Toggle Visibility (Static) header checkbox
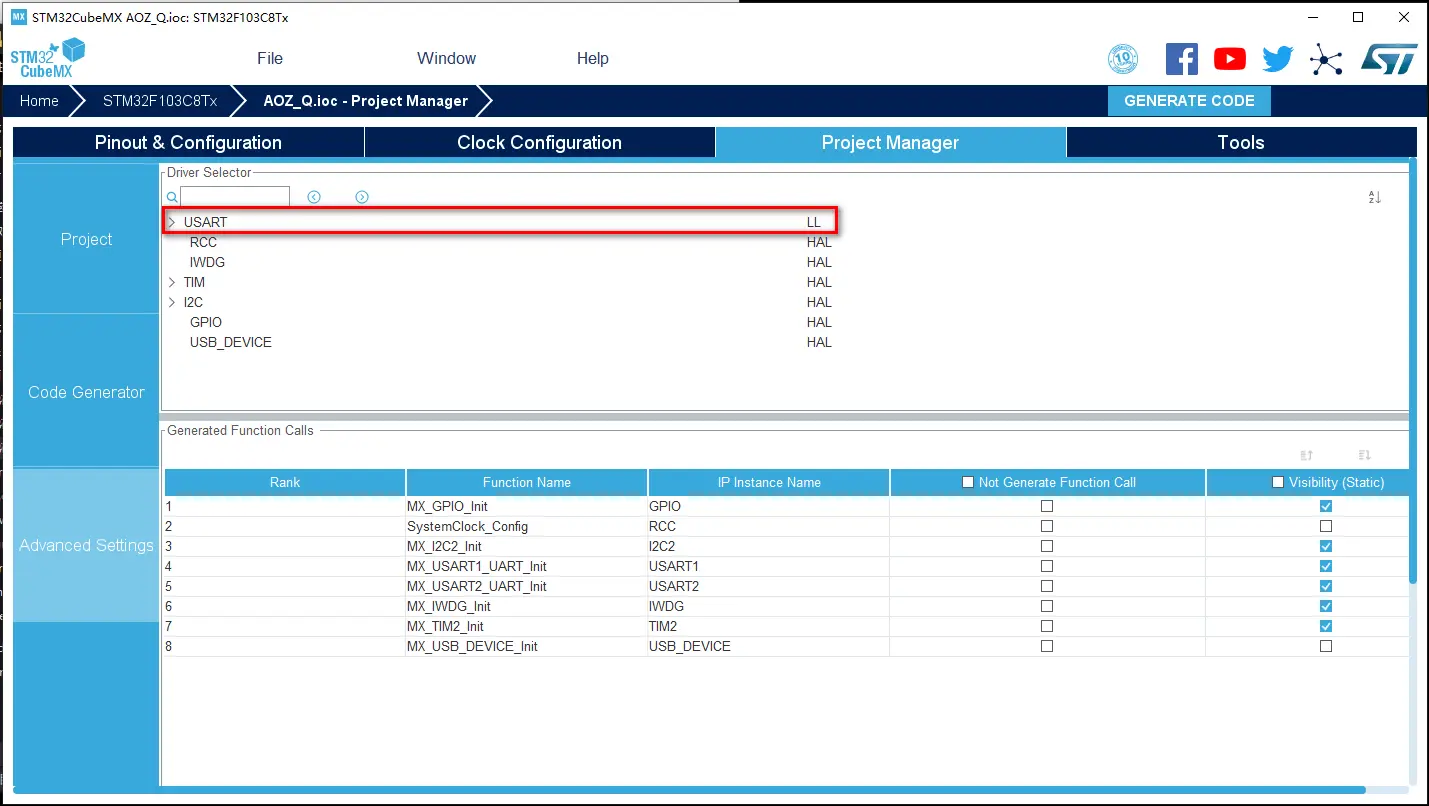Viewport: 1429px width, 806px height. (1277, 482)
